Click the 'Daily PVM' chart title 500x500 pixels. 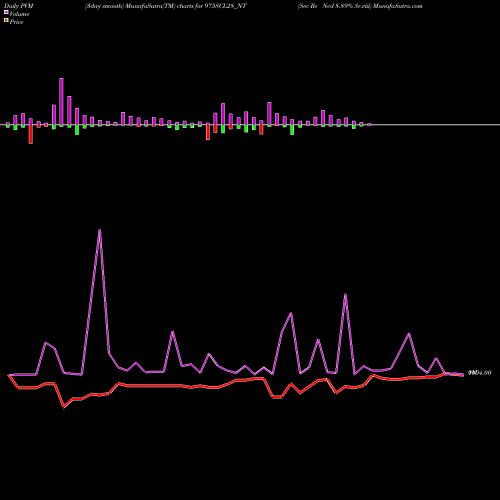(x=19, y=6)
